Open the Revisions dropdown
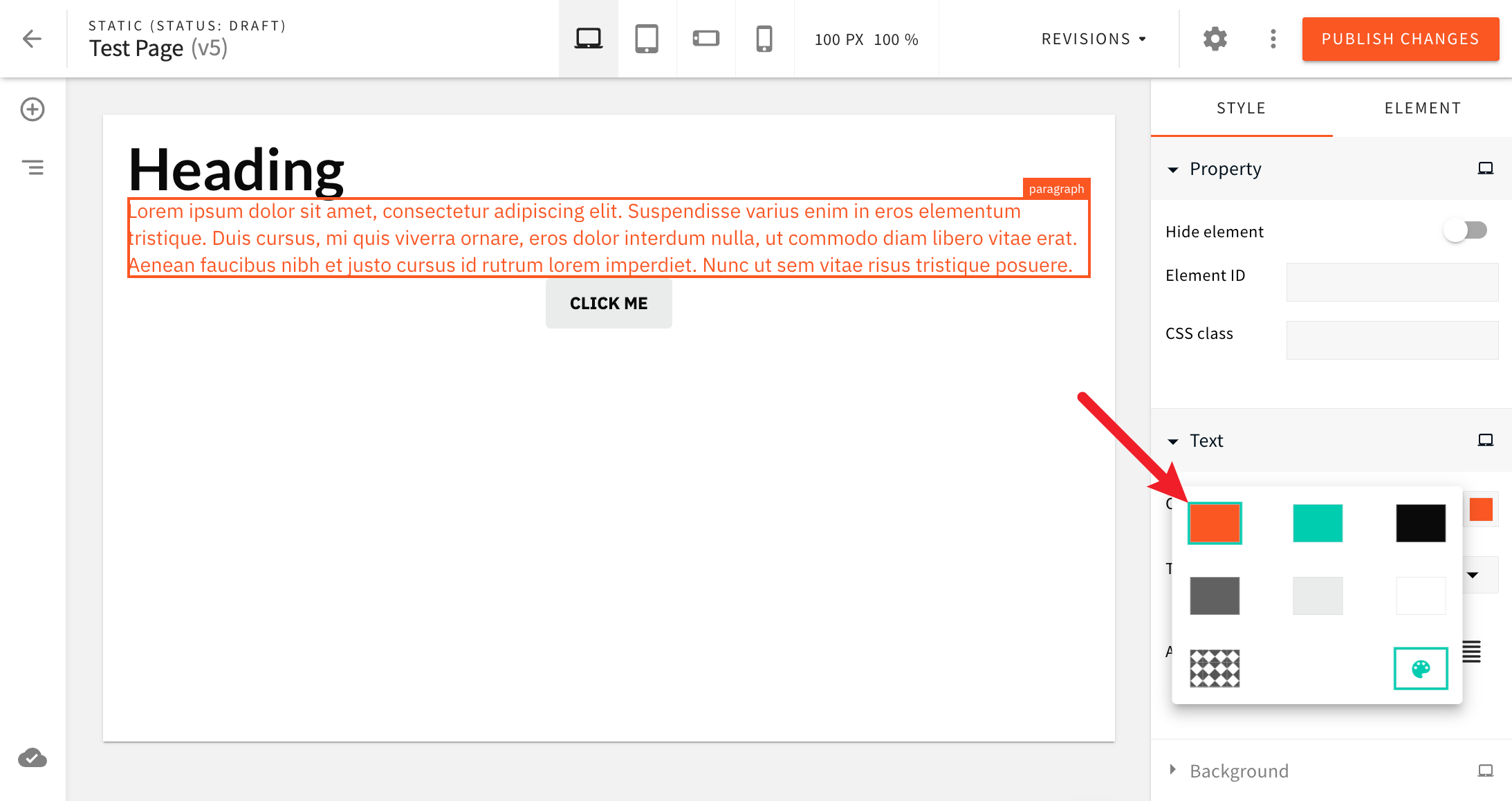Viewport: 1512px width, 801px height. [x=1092, y=39]
